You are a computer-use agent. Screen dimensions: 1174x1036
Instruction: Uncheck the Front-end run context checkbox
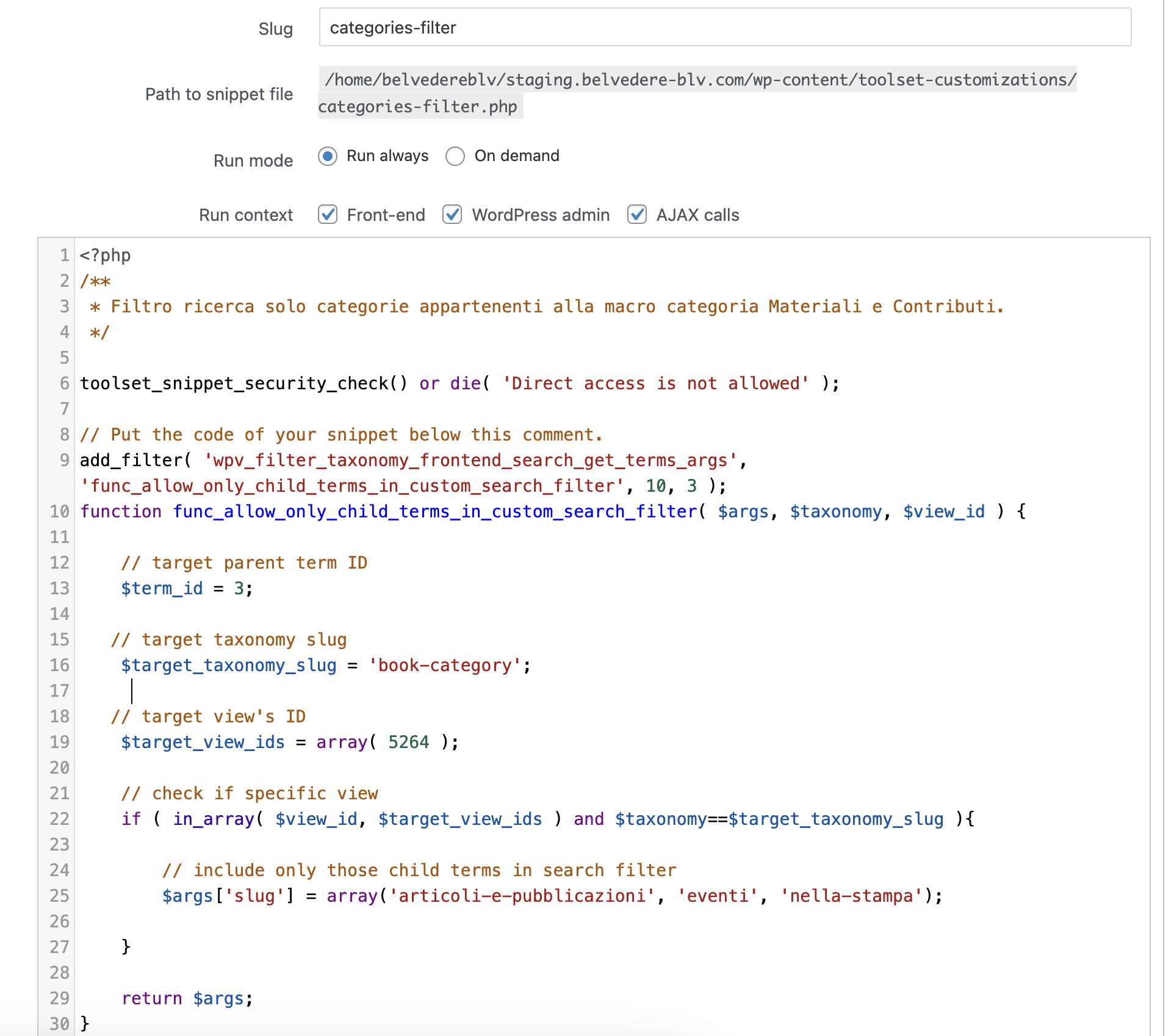[x=328, y=215]
